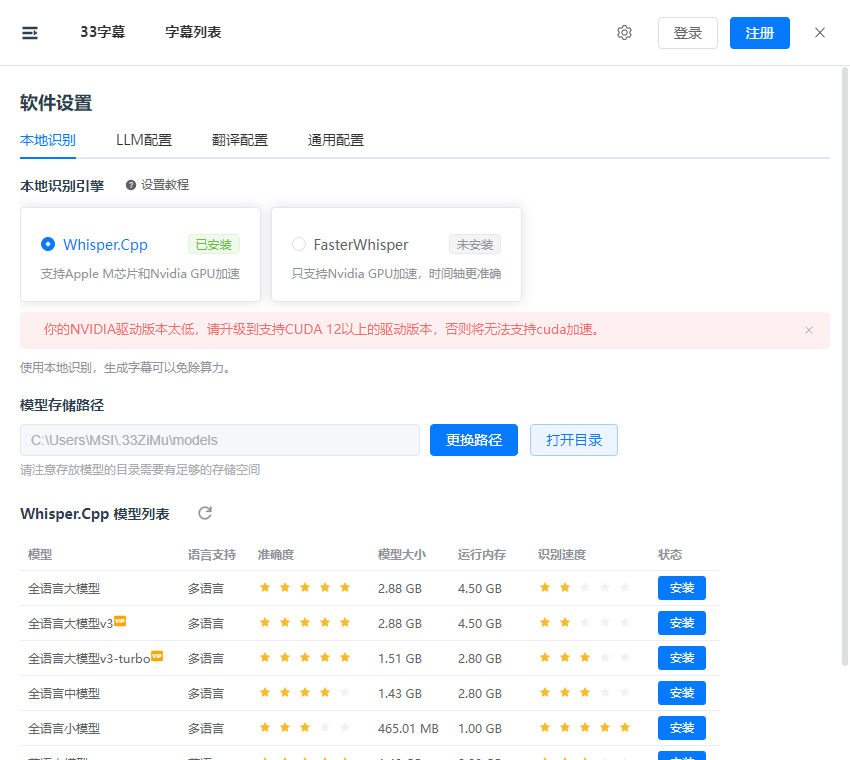Open the 通用配置 tab
Image resolution: width=850 pixels, height=760 pixels.
[x=336, y=140]
